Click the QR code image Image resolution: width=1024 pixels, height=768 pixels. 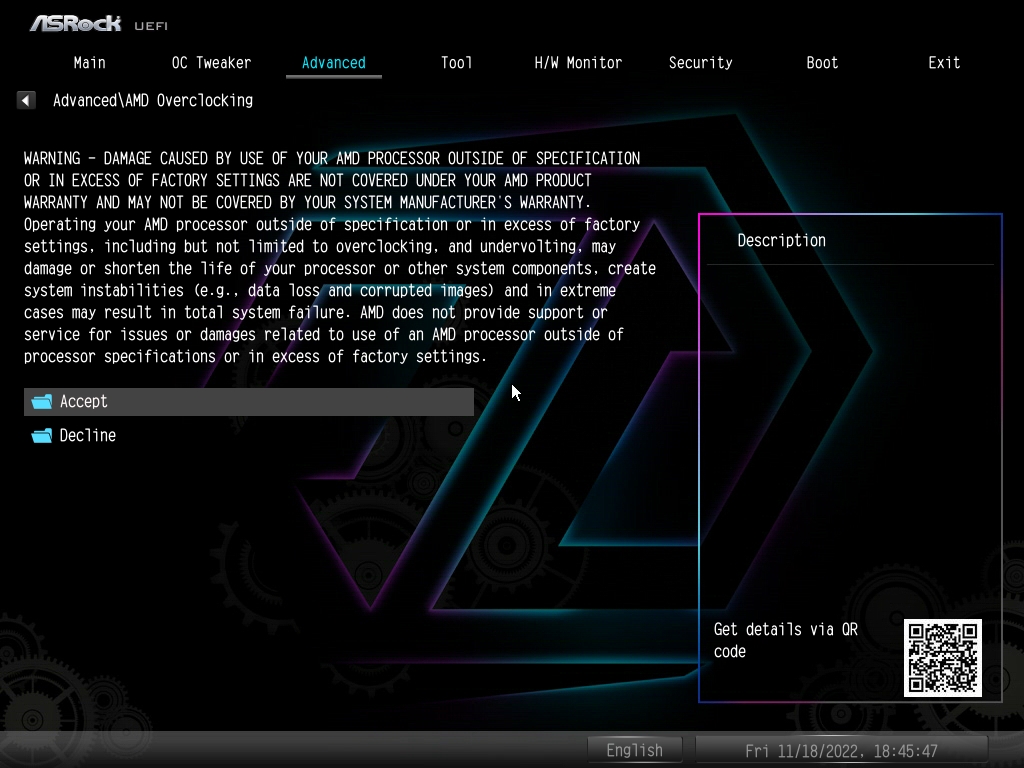click(x=942, y=658)
